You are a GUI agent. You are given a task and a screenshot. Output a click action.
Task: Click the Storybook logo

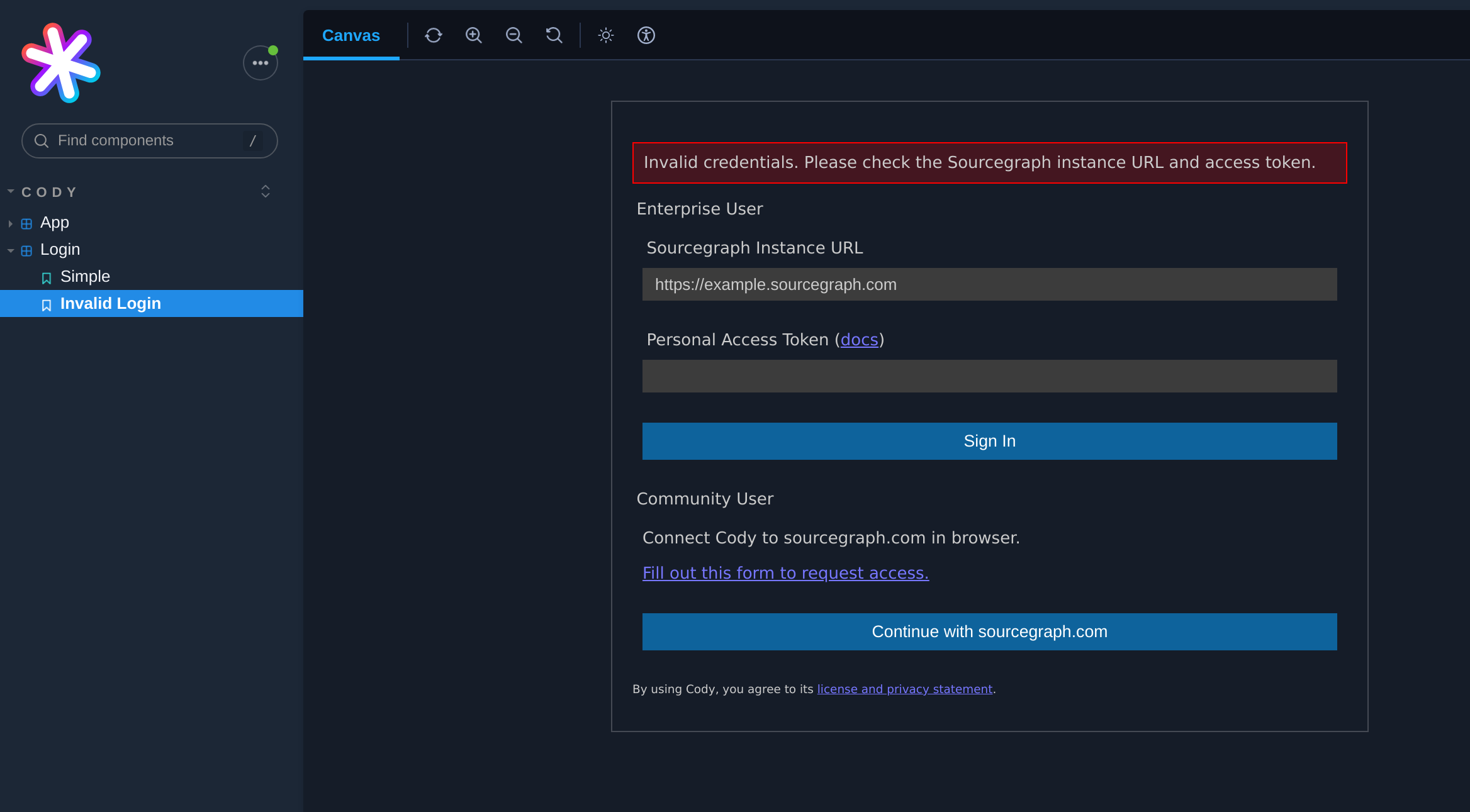pyautogui.click(x=61, y=63)
